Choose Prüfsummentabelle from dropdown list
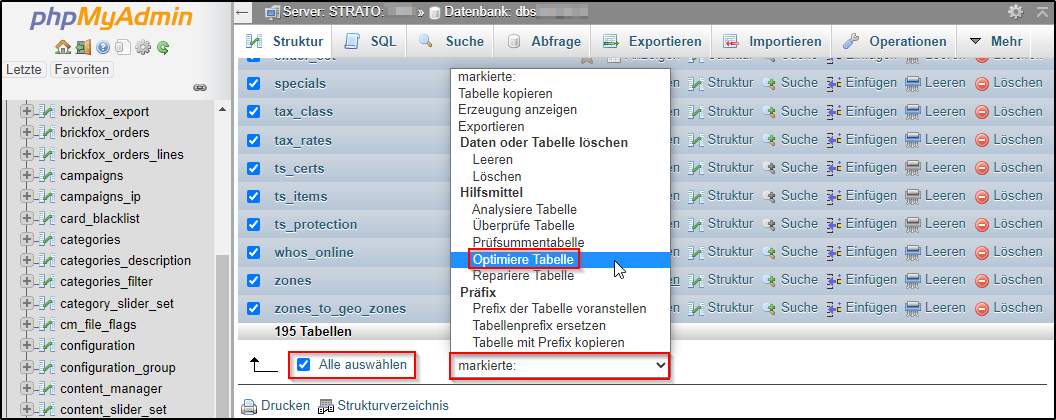 pos(560,242)
